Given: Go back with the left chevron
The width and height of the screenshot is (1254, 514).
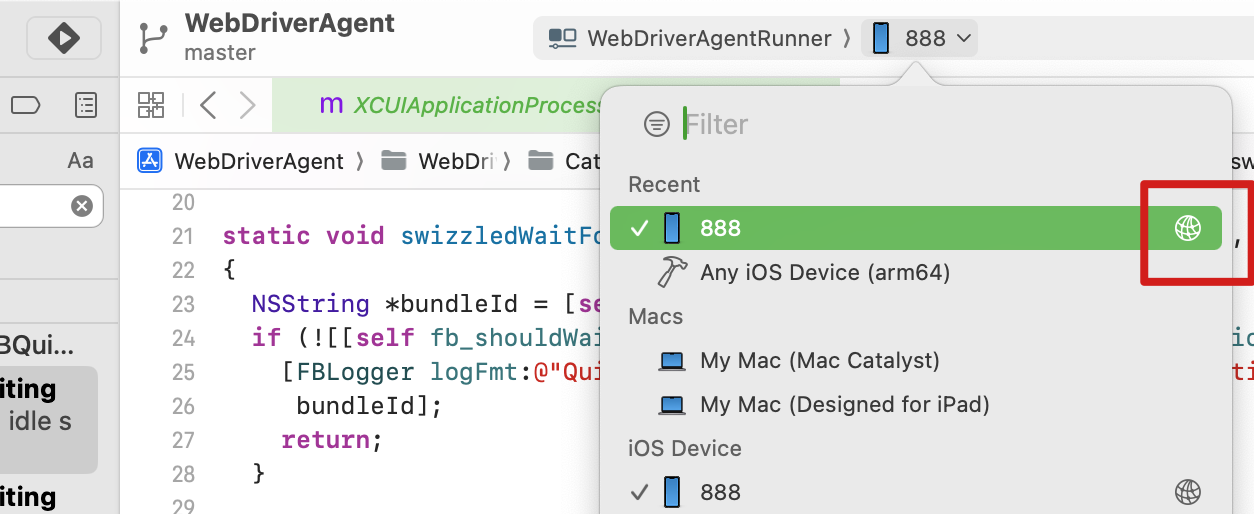Looking at the screenshot, I should [208, 105].
